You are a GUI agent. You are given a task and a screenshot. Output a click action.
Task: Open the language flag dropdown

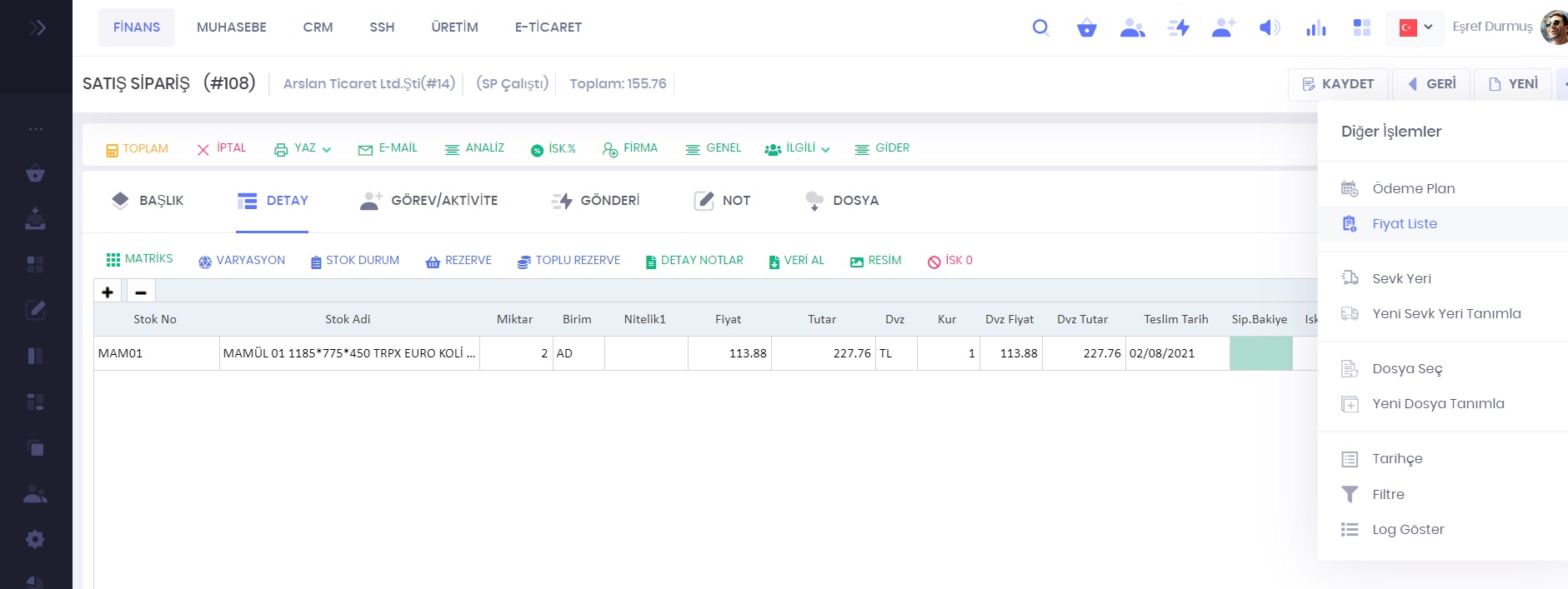click(x=1415, y=27)
